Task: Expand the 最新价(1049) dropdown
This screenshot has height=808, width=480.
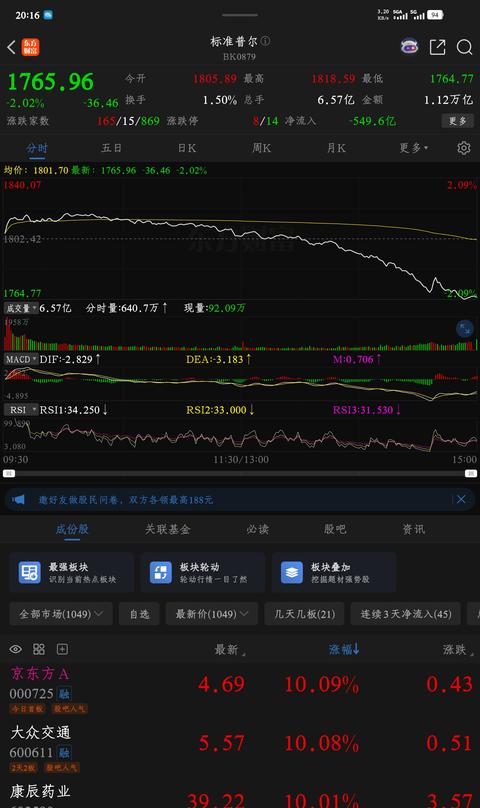Action: click(212, 614)
